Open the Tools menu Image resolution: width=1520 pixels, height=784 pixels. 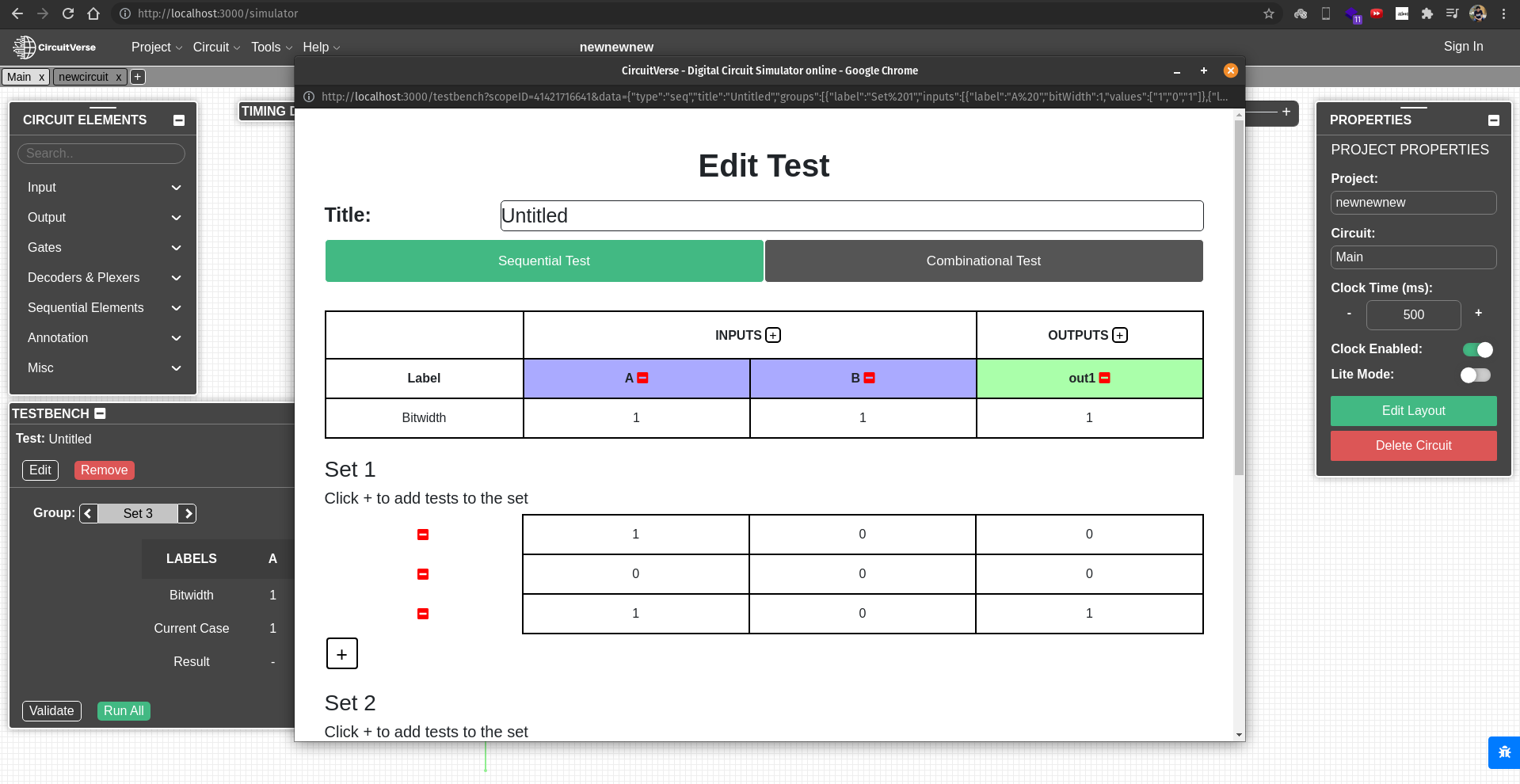click(268, 47)
